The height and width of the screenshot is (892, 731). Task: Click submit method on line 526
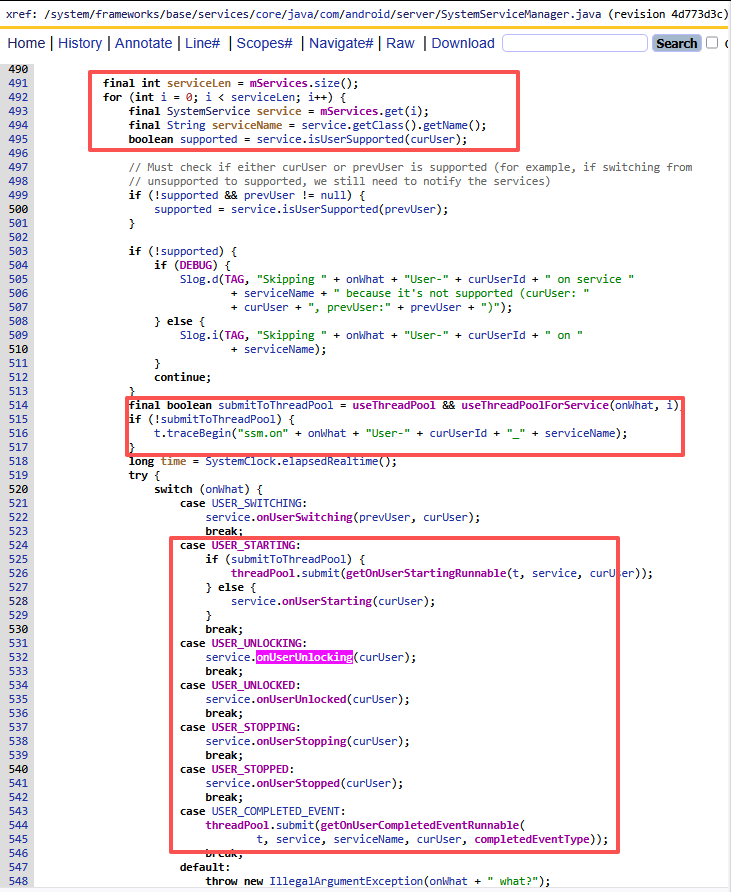(320, 573)
